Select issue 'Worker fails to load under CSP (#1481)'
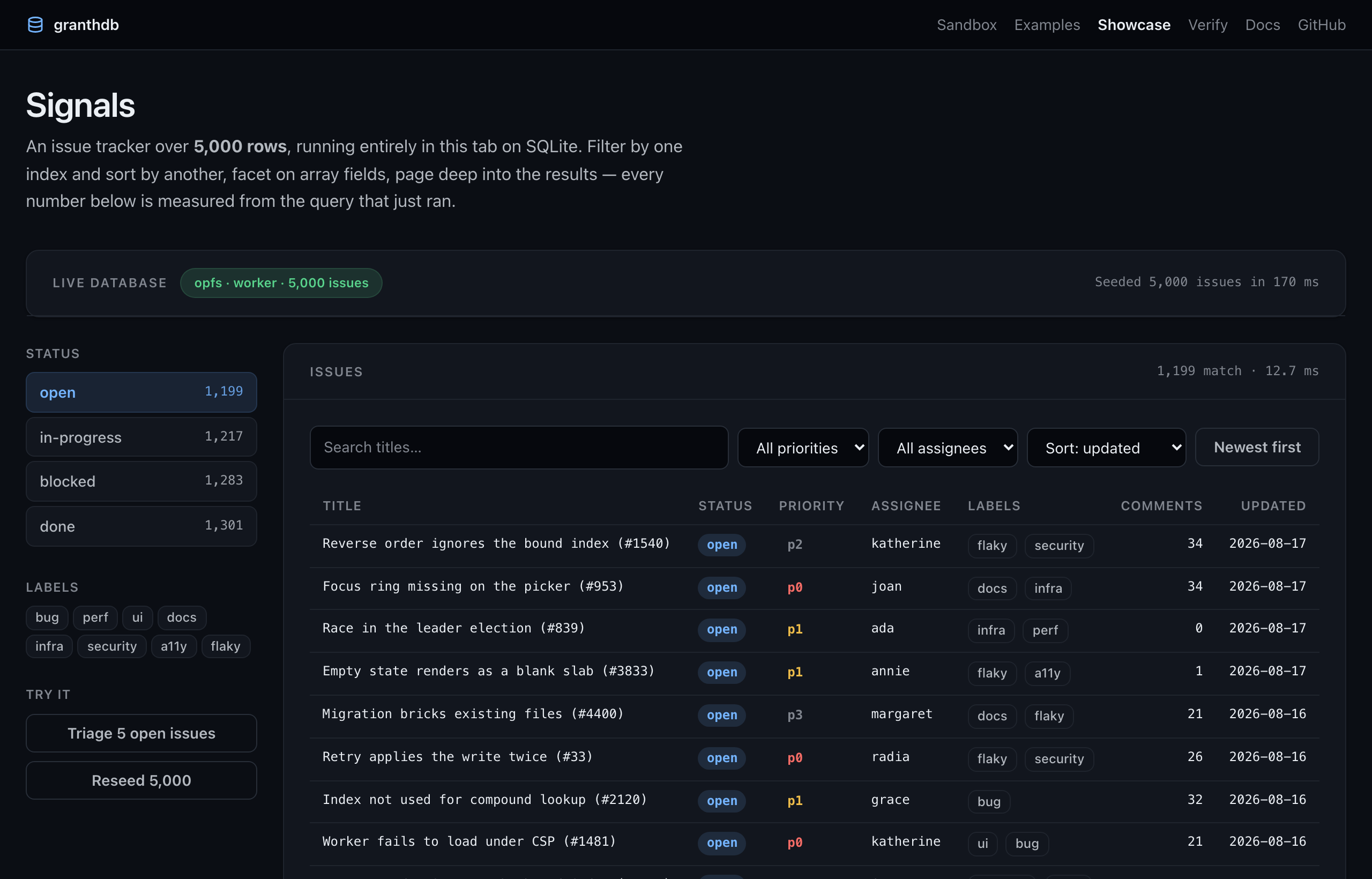This screenshot has width=1372, height=879. click(469, 841)
